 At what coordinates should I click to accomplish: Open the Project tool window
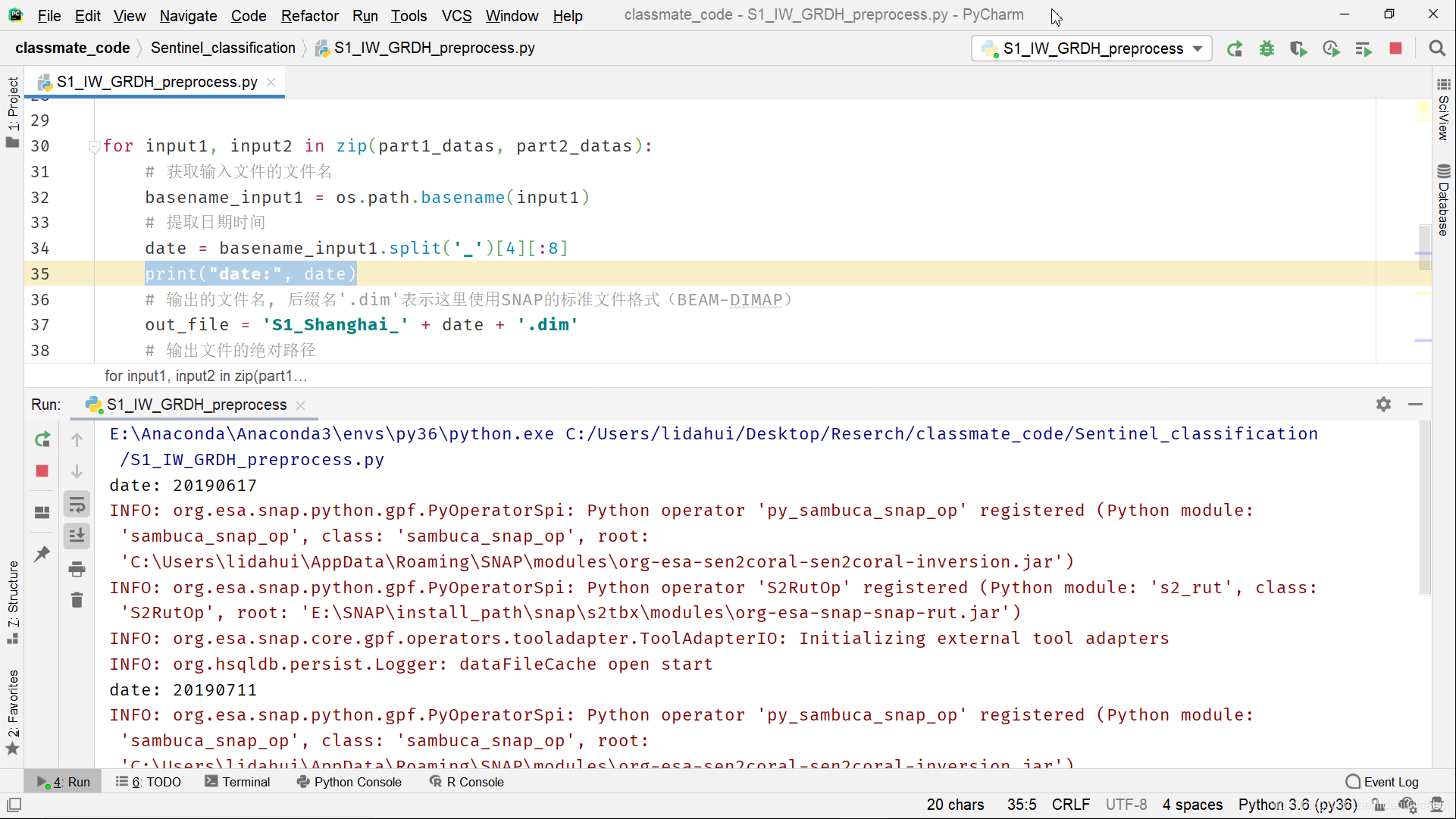tap(12, 112)
